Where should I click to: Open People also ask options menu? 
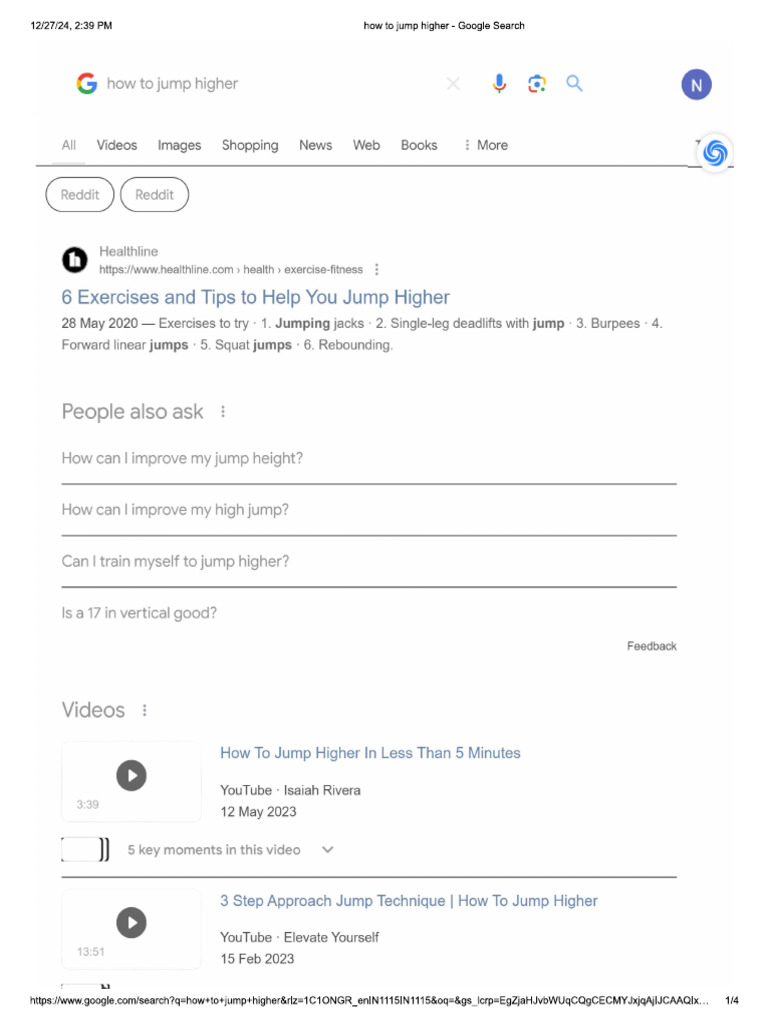point(223,412)
